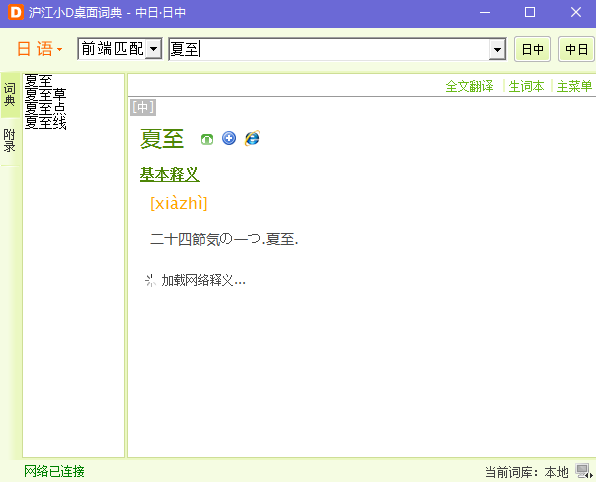Image resolution: width=596 pixels, height=482 pixels.
Task: Click the definition 二十四節気の一つ.夏至.
Action: coord(224,239)
